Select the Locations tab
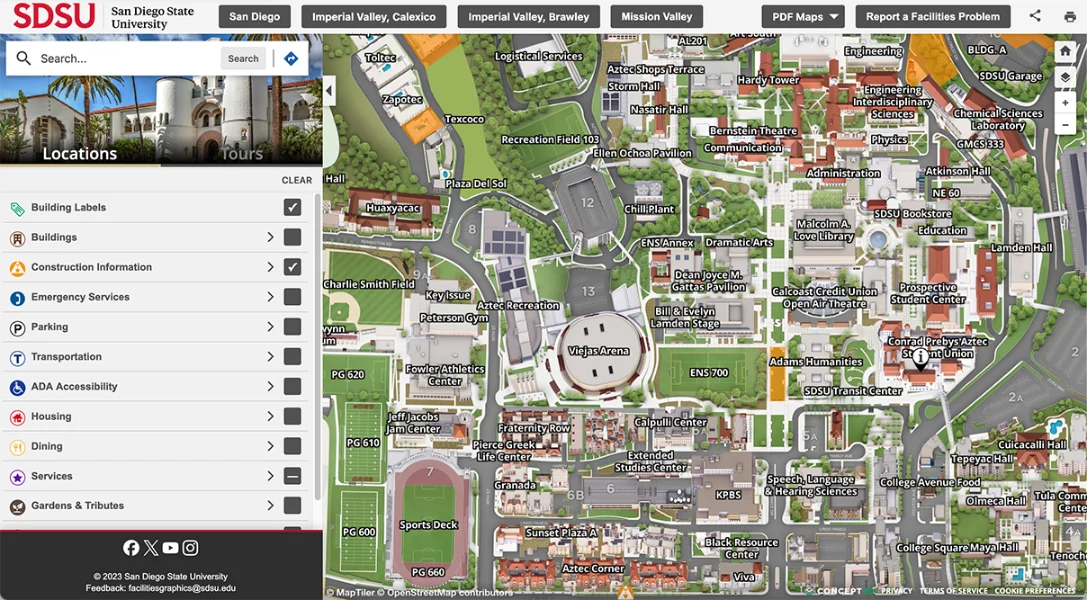This screenshot has width=1087, height=600. (x=80, y=153)
